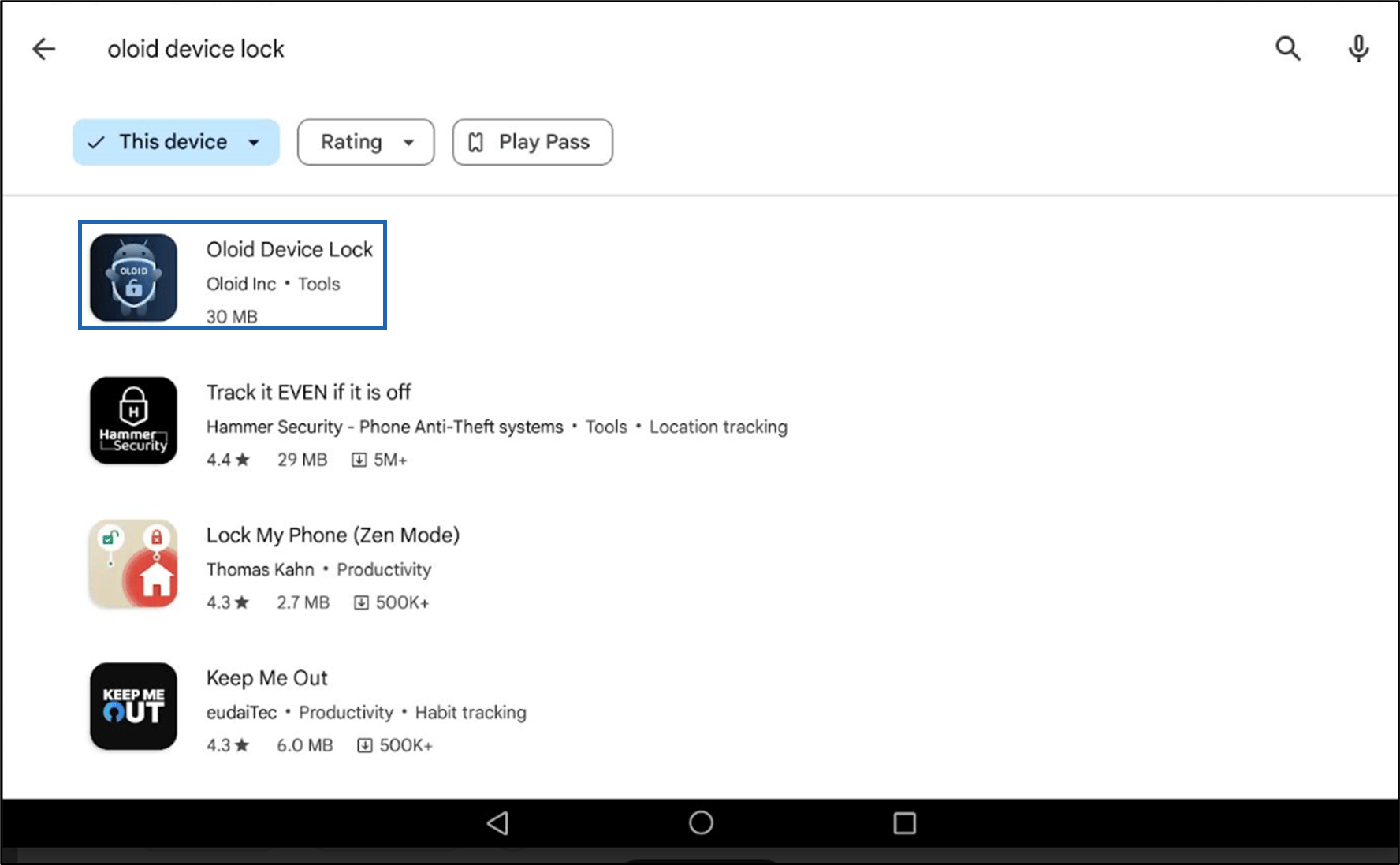
Task: Select the '2.7 MB' size text
Action: (303, 602)
